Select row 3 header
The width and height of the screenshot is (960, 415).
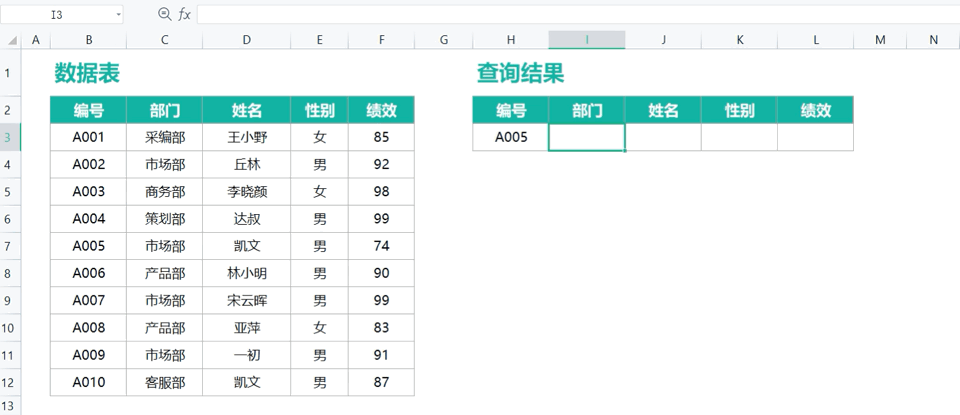(x=10, y=137)
